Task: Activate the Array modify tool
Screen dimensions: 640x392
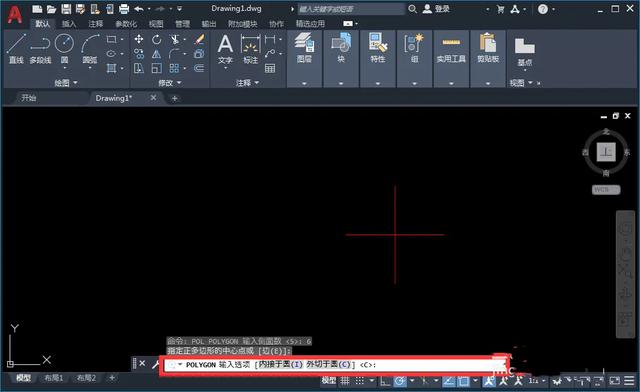Action: click(x=174, y=68)
